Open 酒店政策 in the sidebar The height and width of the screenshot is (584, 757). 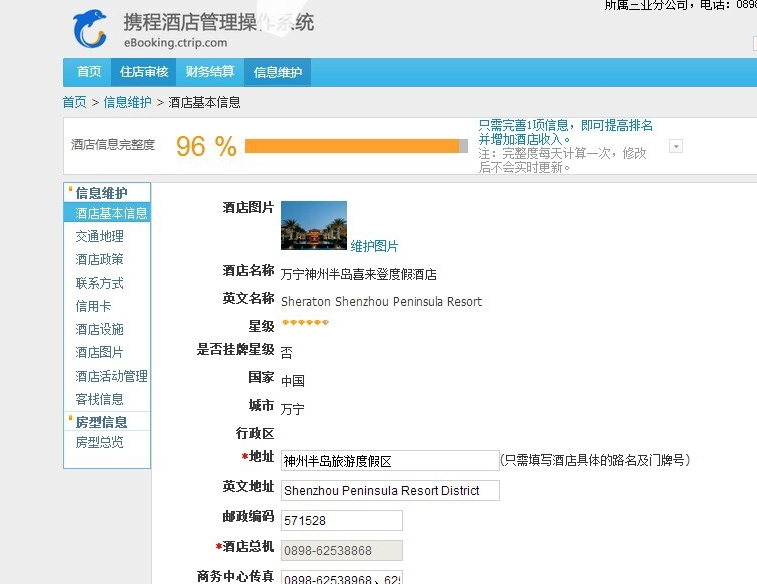99,259
